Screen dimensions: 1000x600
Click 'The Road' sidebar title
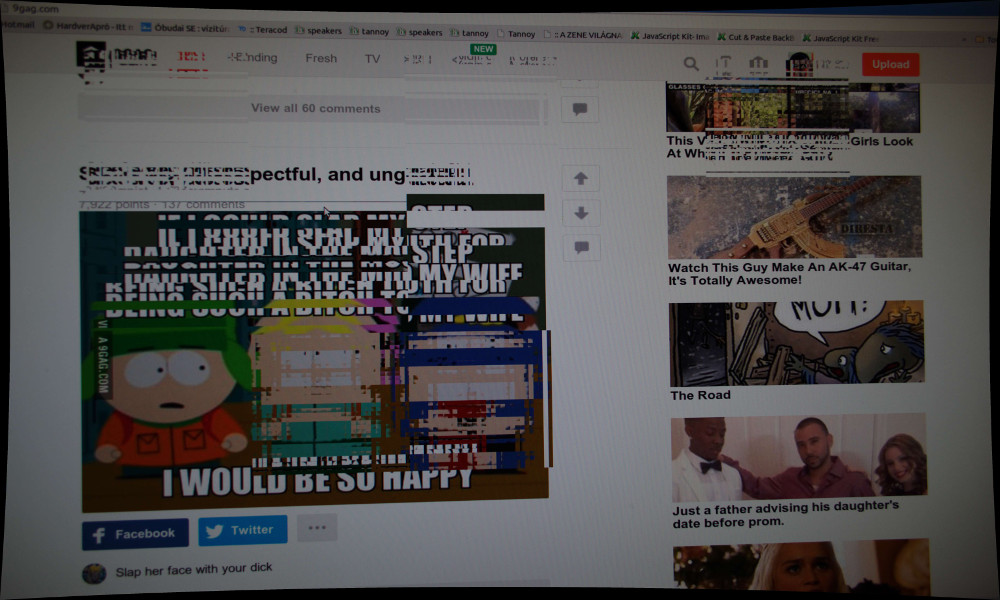(700, 395)
